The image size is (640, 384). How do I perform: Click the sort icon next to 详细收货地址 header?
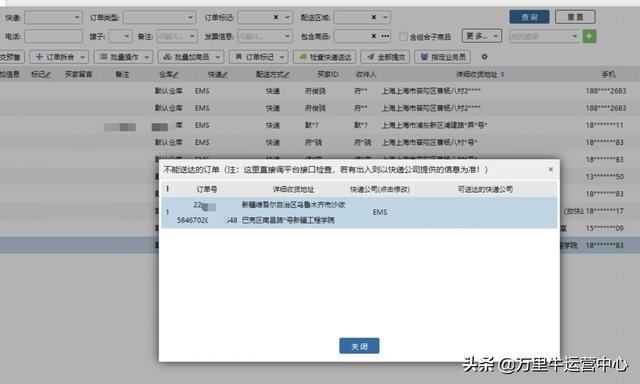click(x=502, y=74)
